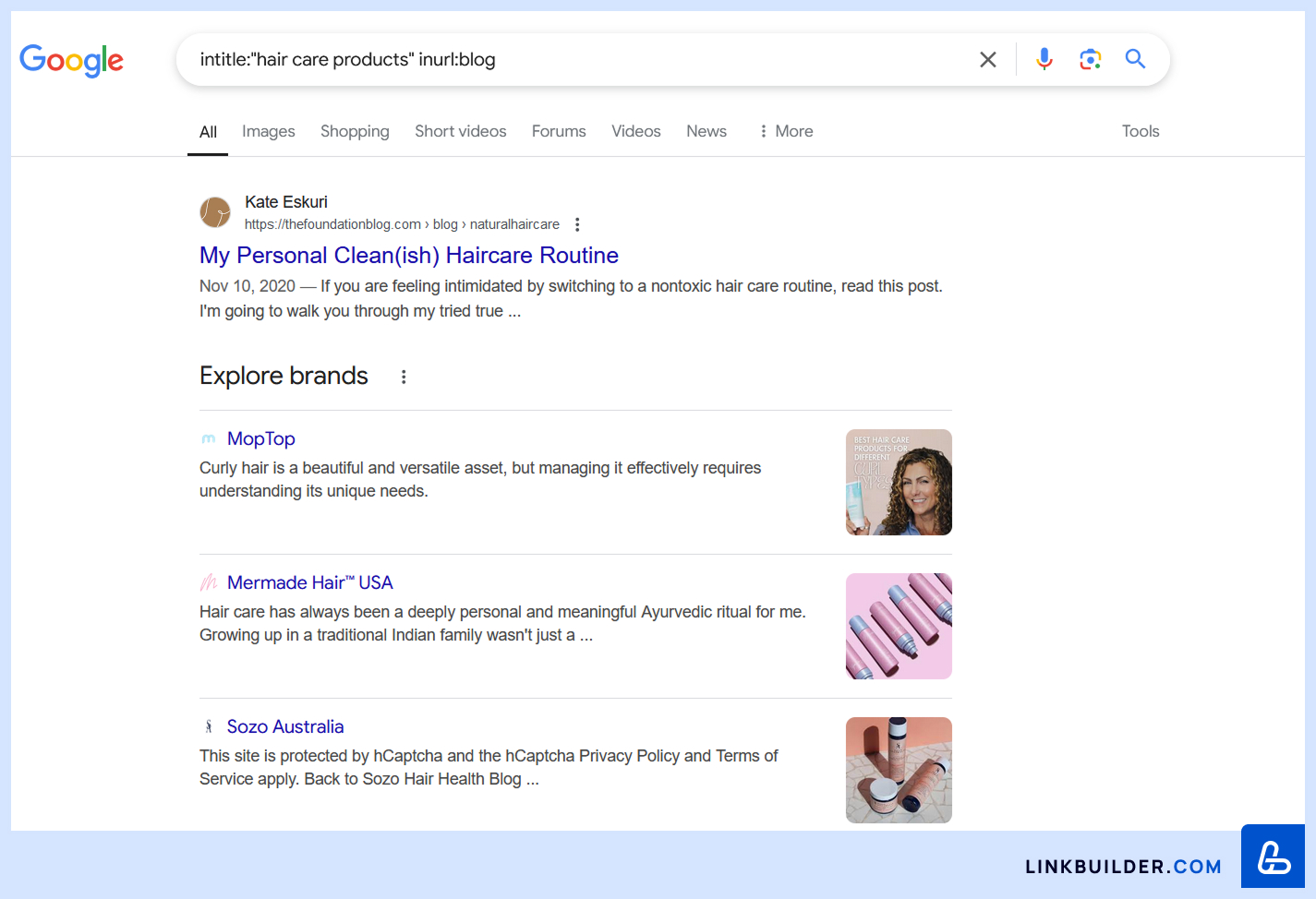Click the Explore brands heading
The width and height of the screenshot is (1316, 899).
(x=284, y=376)
